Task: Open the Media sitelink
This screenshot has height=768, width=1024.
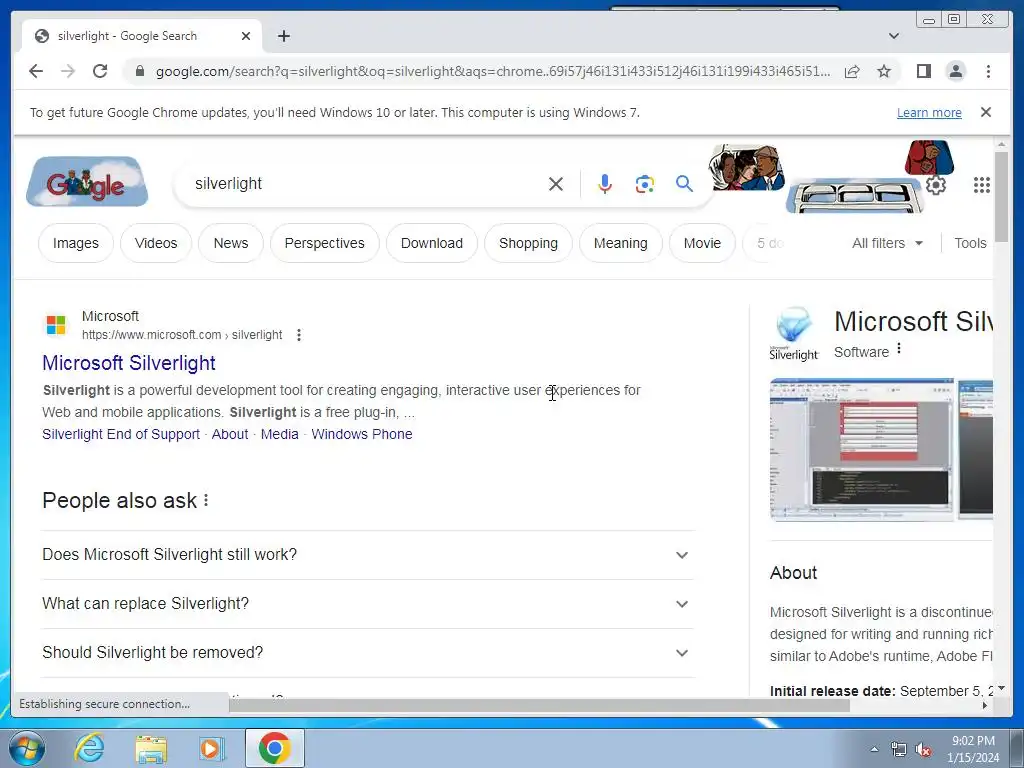Action: (x=280, y=434)
